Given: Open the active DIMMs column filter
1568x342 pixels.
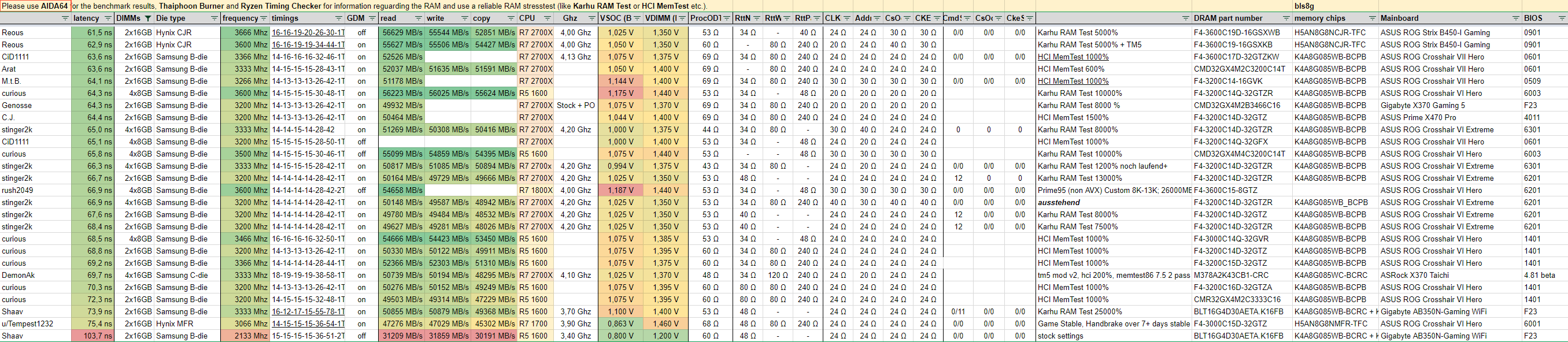Looking at the screenshot, I should [x=147, y=18].
